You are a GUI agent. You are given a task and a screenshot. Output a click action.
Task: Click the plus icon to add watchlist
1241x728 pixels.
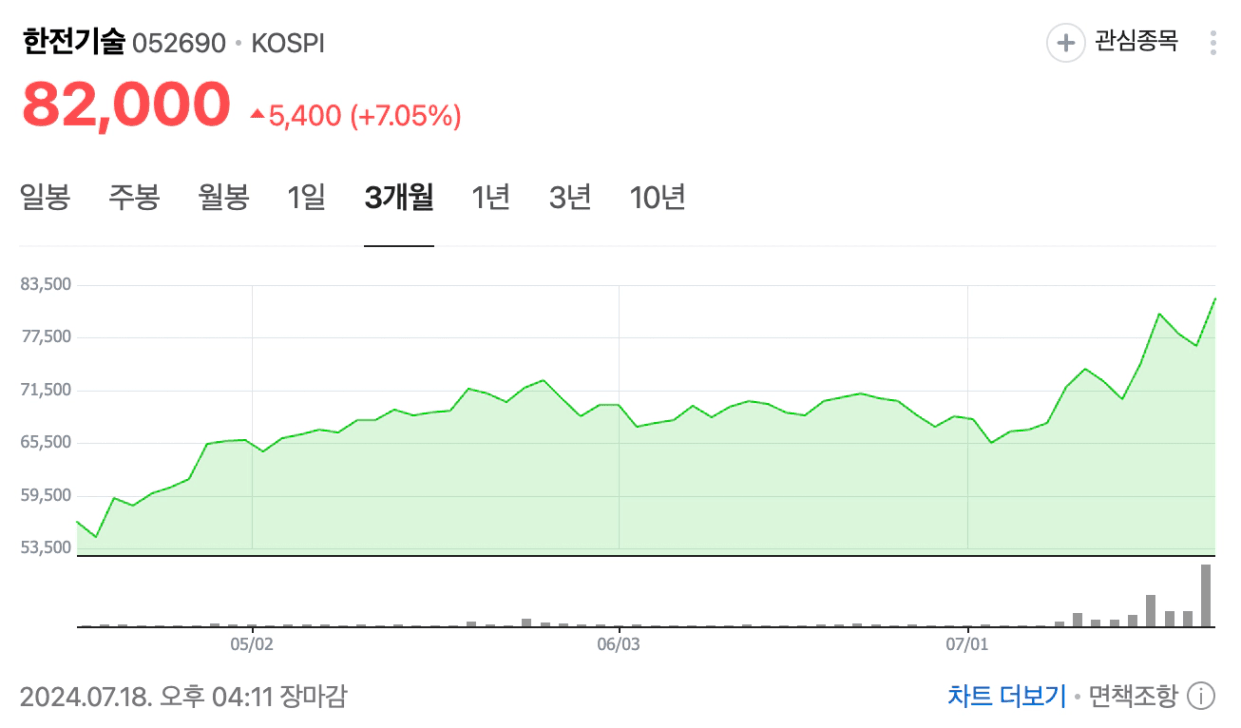[1065, 43]
